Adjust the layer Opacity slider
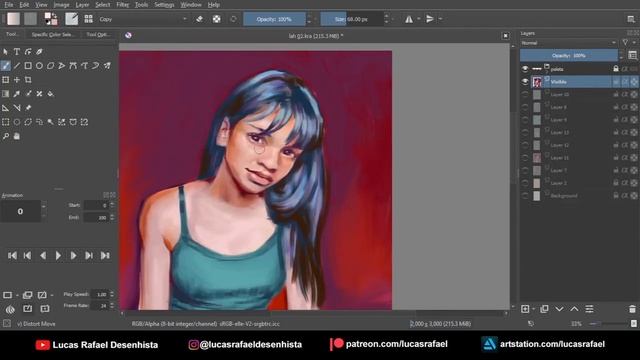The image size is (640, 360). click(x=569, y=56)
